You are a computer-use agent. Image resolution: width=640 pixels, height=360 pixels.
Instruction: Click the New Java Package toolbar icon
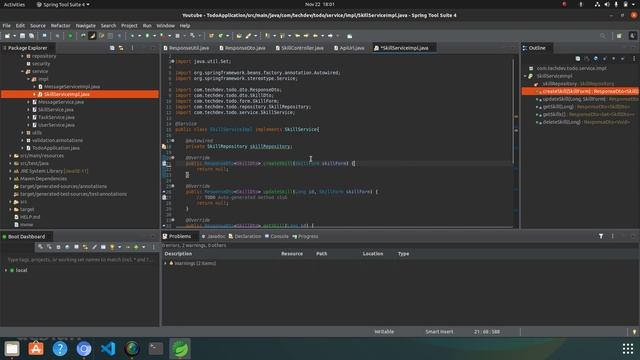click(x=211, y=36)
